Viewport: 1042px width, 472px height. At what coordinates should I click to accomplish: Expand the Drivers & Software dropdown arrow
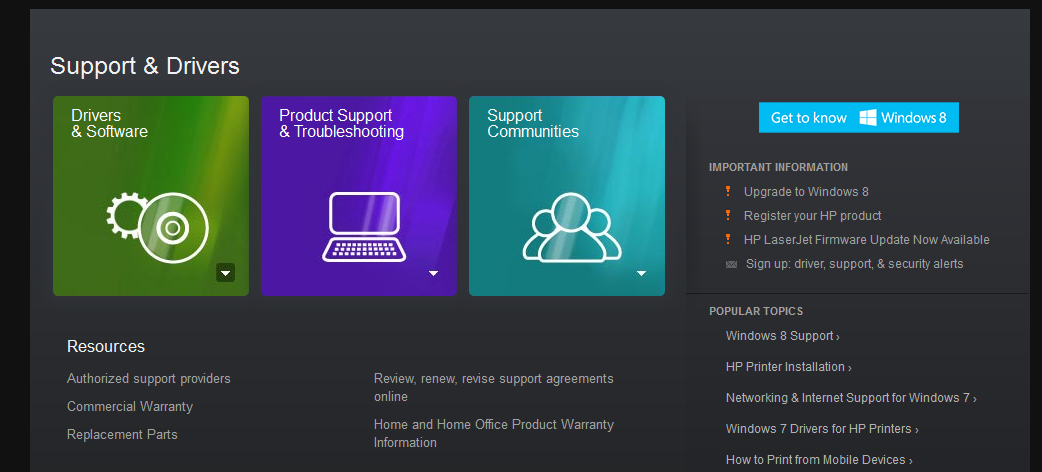click(x=225, y=273)
